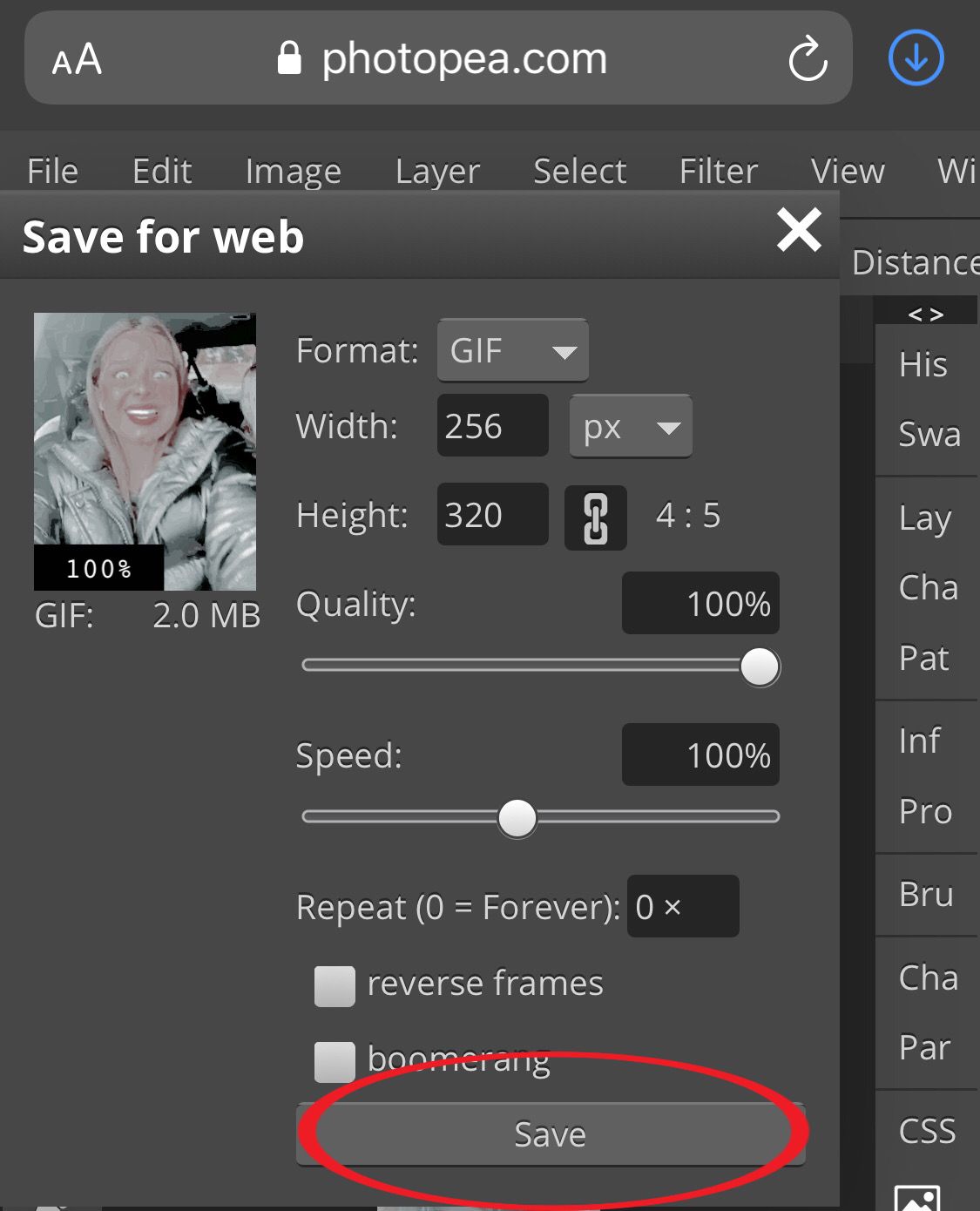
Task: Open the px units dropdown
Action: 631,427
